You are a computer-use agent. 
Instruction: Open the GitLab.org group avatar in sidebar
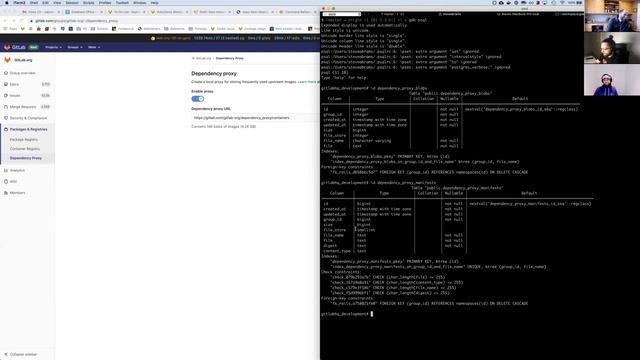click(x=7, y=60)
